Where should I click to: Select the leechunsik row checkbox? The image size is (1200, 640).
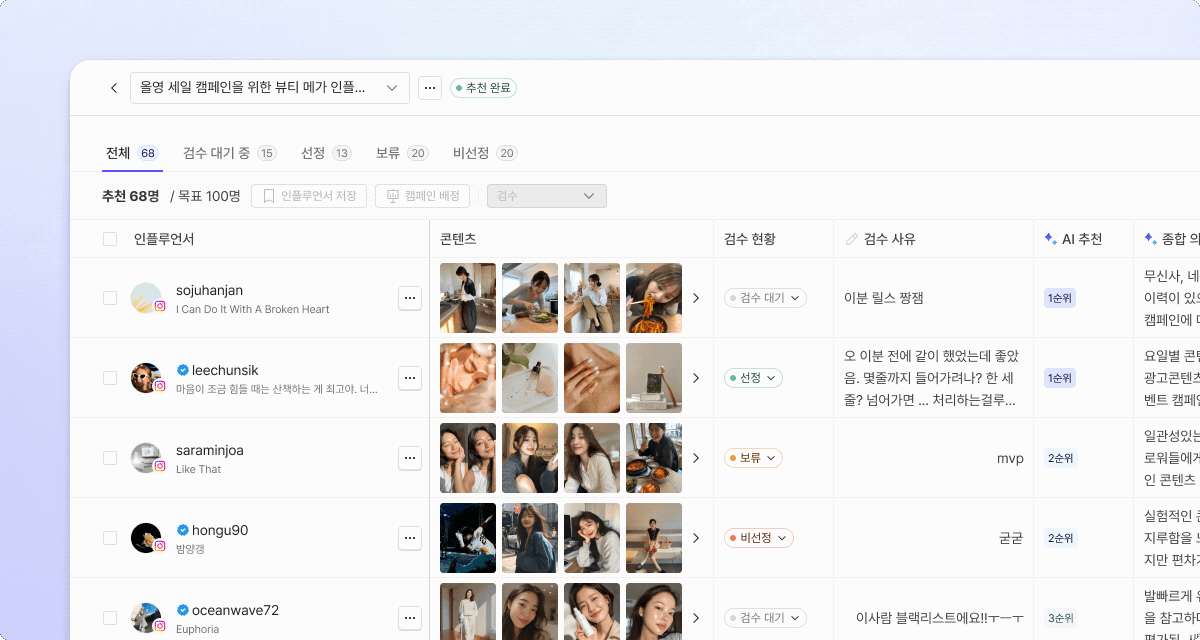pyautogui.click(x=110, y=378)
